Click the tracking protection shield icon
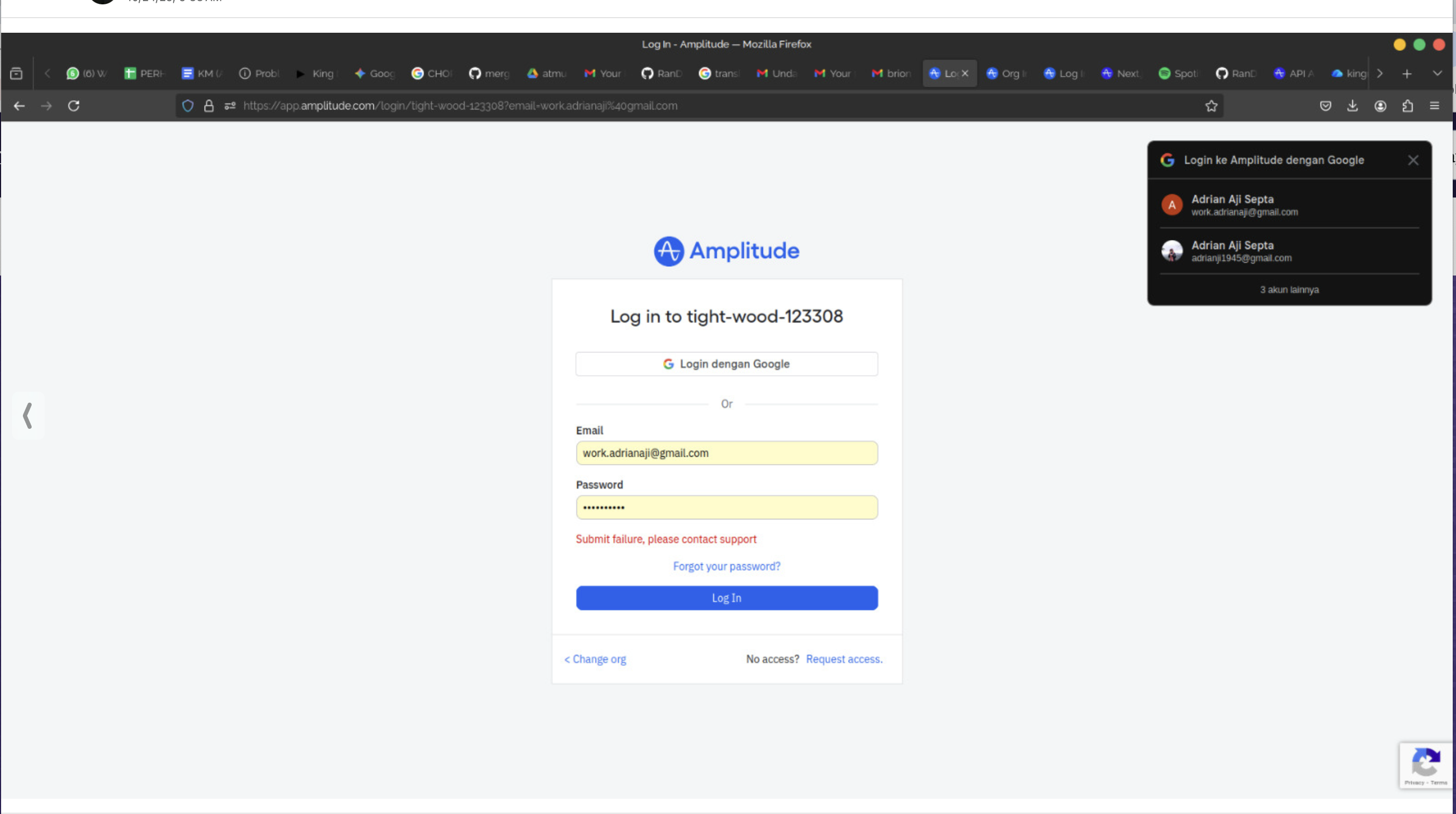This screenshot has width=1456, height=814. (188, 106)
